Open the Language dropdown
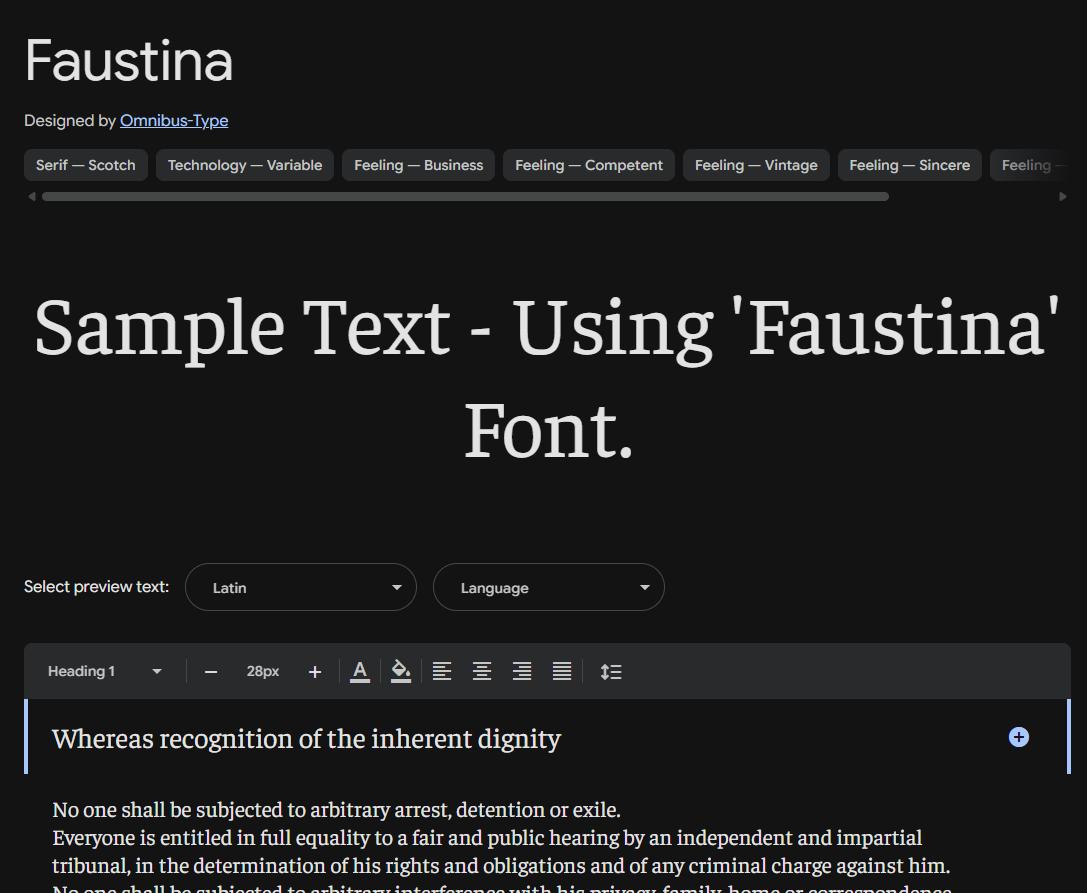 tap(549, 587)
